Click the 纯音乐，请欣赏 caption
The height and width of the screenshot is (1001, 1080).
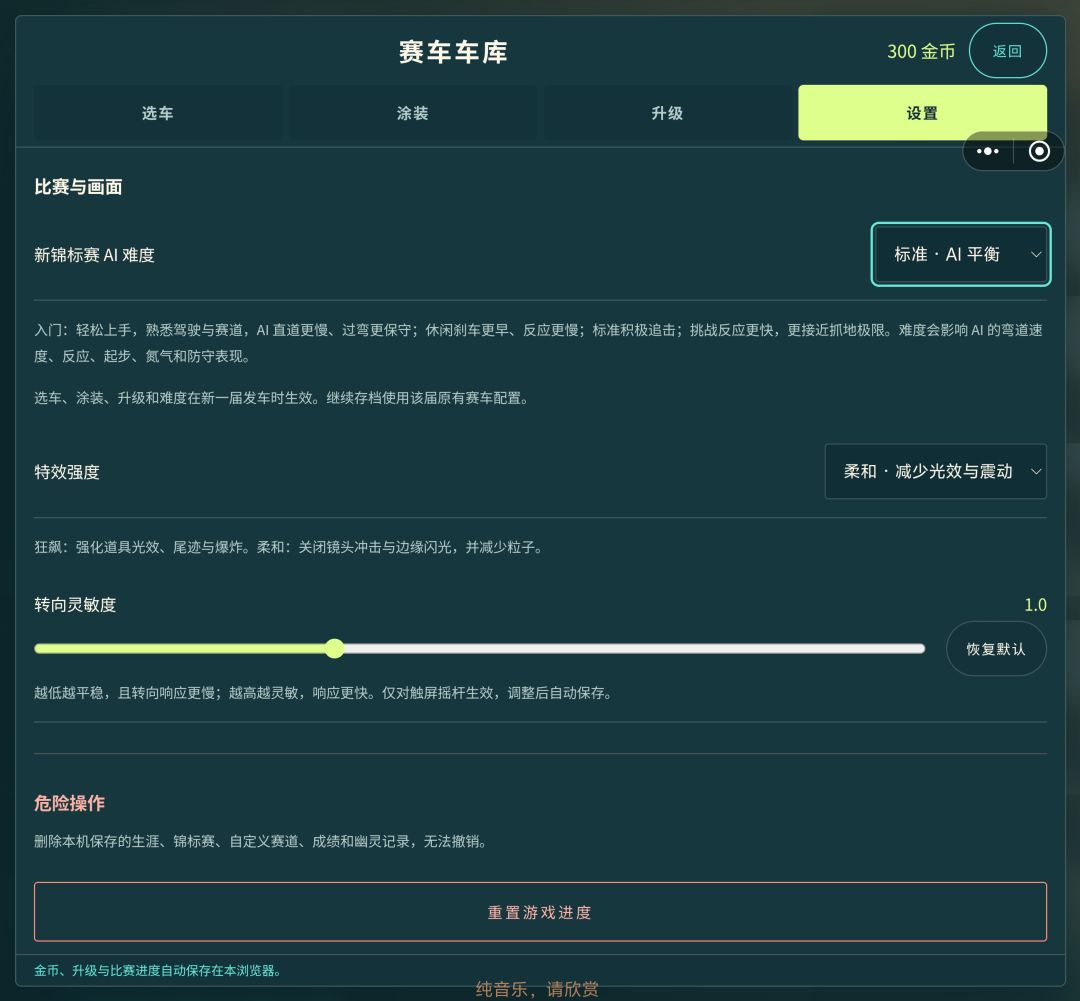pos(537,989)
